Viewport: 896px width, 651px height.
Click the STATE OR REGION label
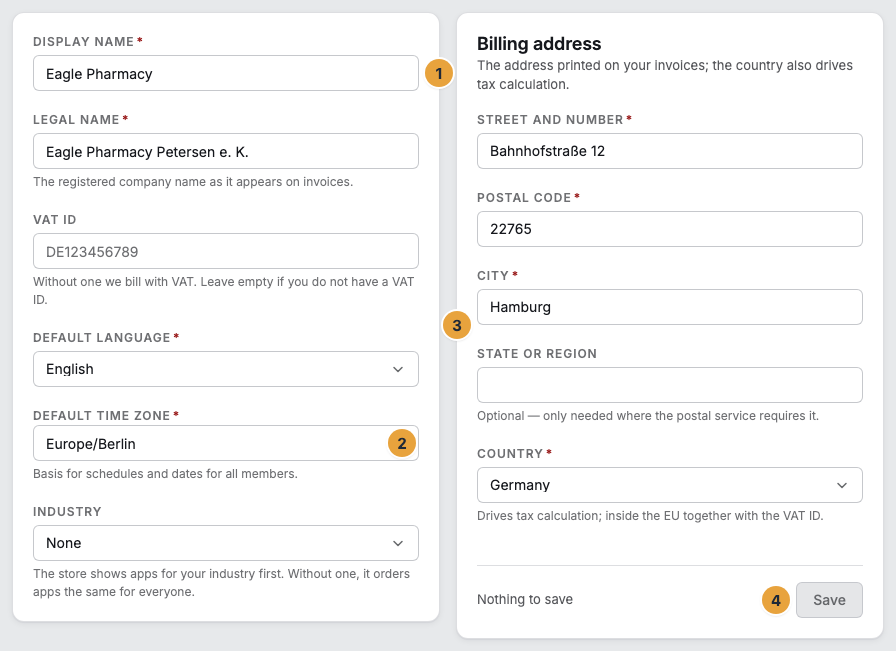(x=537, y=354)
